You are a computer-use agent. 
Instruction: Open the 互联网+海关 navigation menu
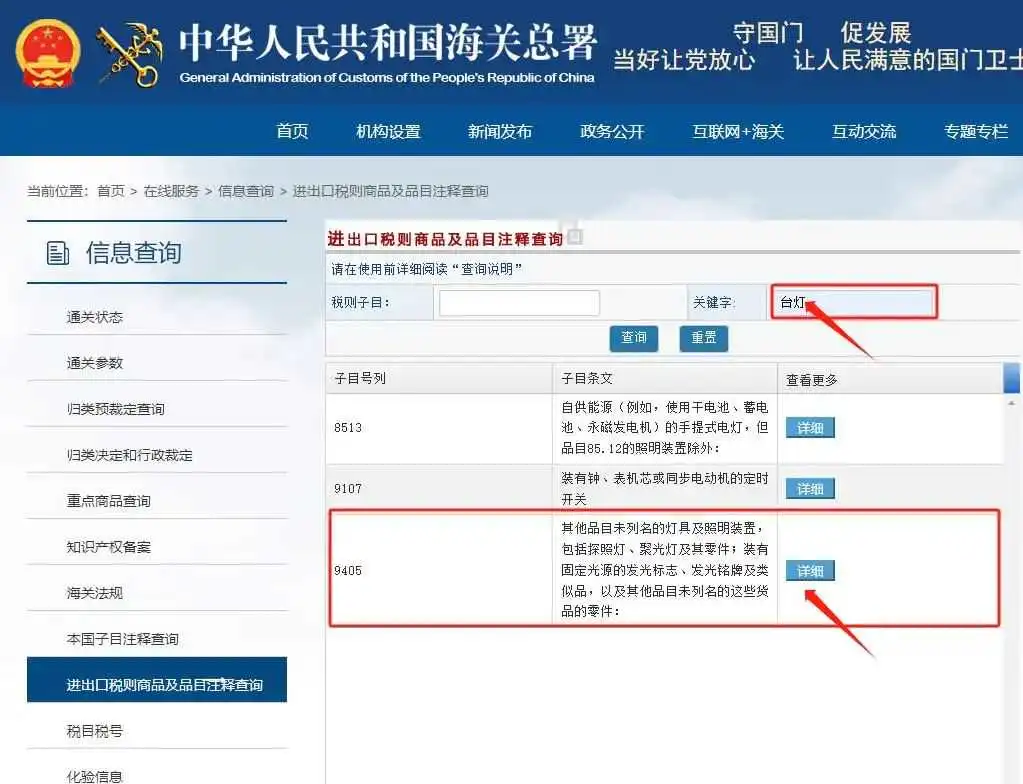coord(738,131)
